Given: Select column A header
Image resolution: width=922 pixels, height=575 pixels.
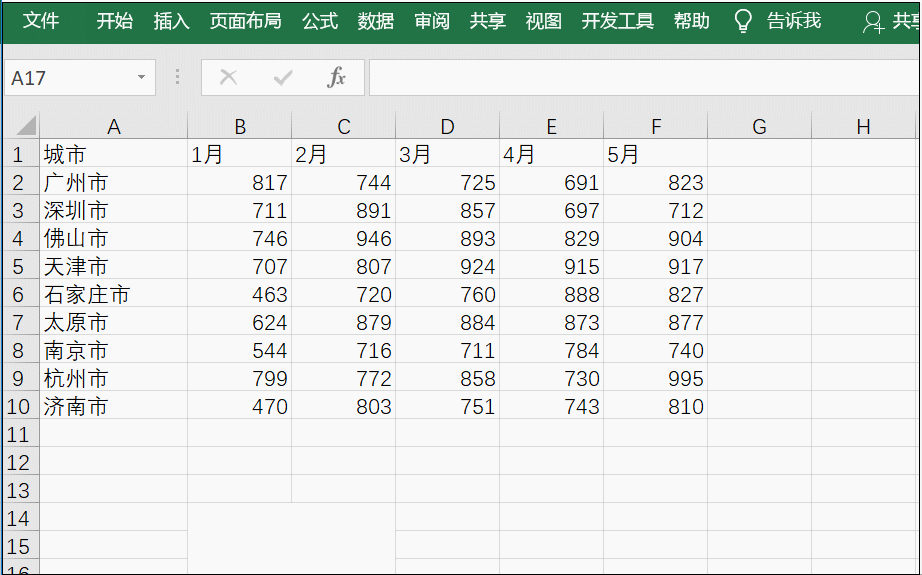Looking at the screenshot, I should (113, 126).
